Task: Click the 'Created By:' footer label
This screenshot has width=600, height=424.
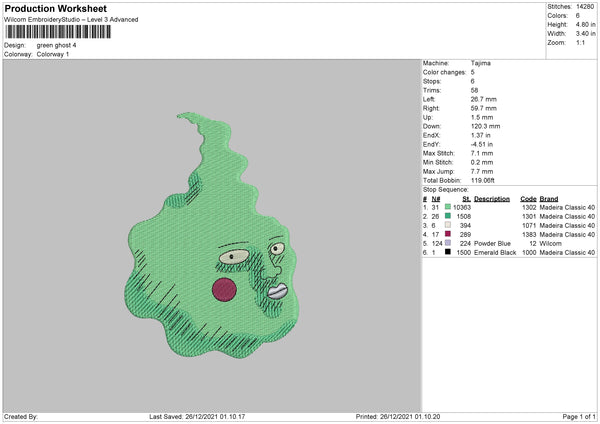Action: 21,417
